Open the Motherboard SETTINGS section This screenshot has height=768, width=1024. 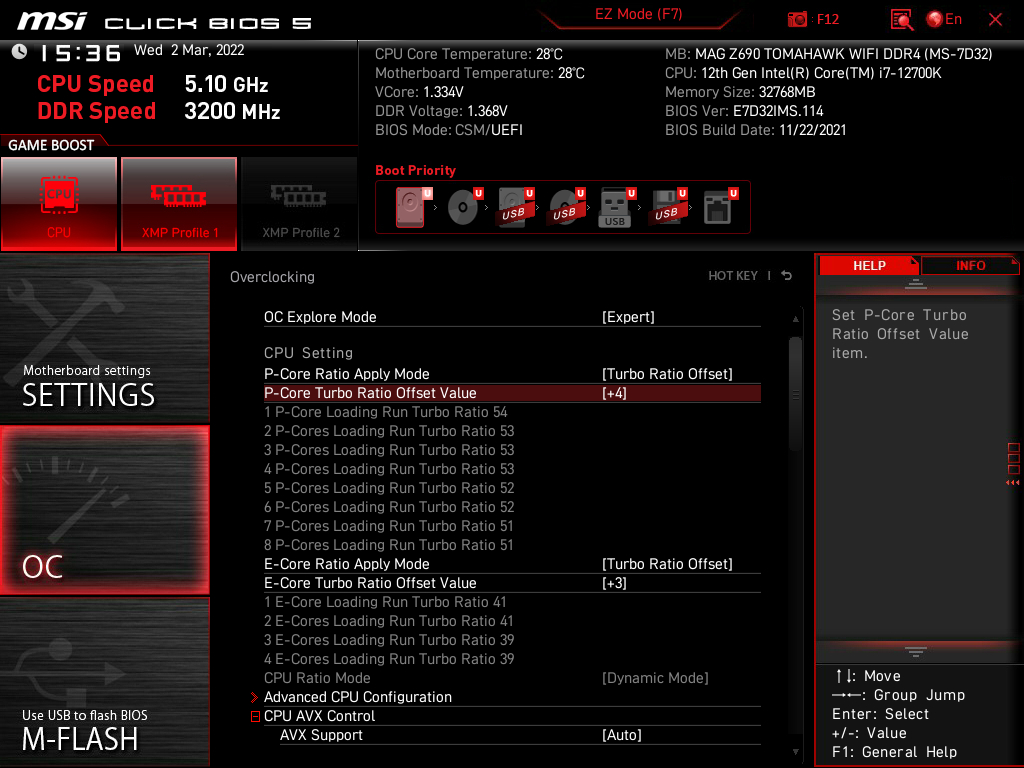click(x=104, y=338)
